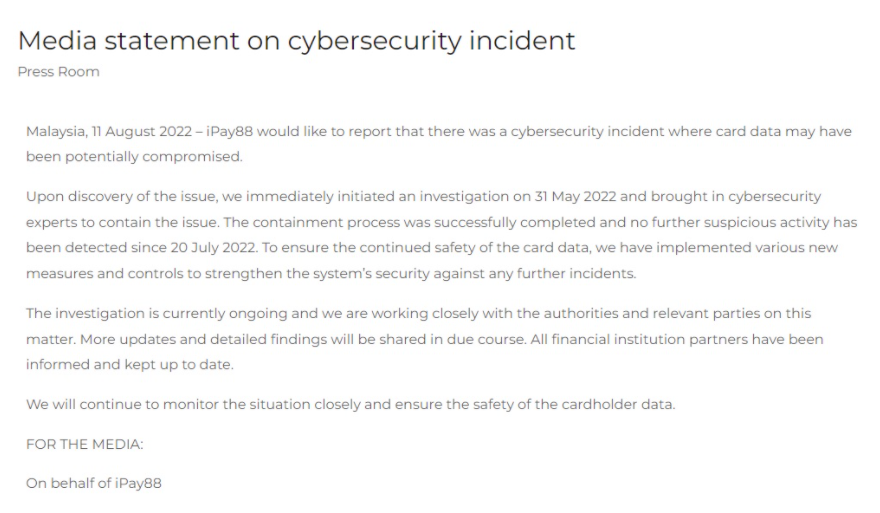Viewport: 880px width, 513px height.
Task: Click the words Upon discovery of the issue
Action: [x=122, y=196]
